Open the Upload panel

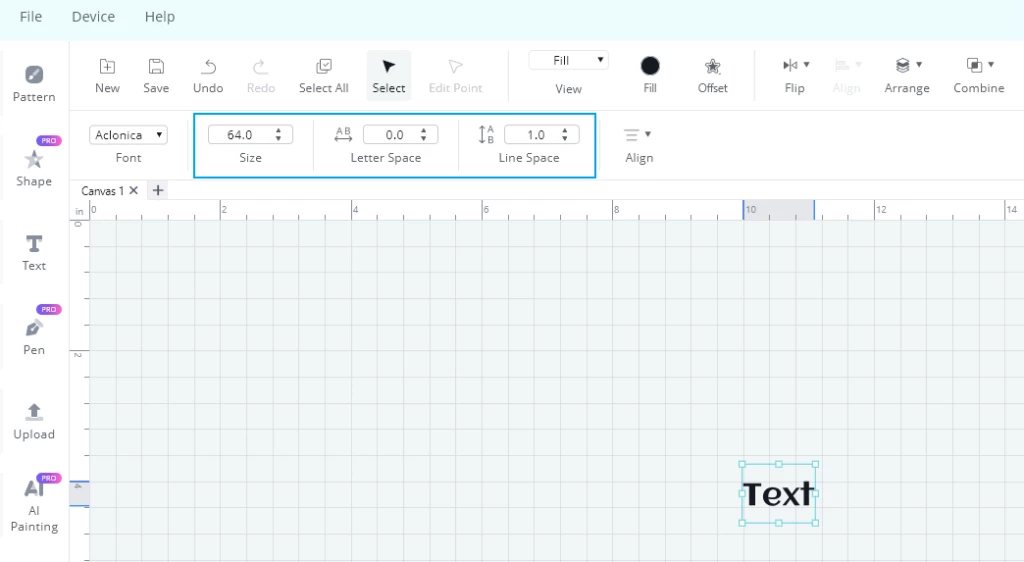34,422
